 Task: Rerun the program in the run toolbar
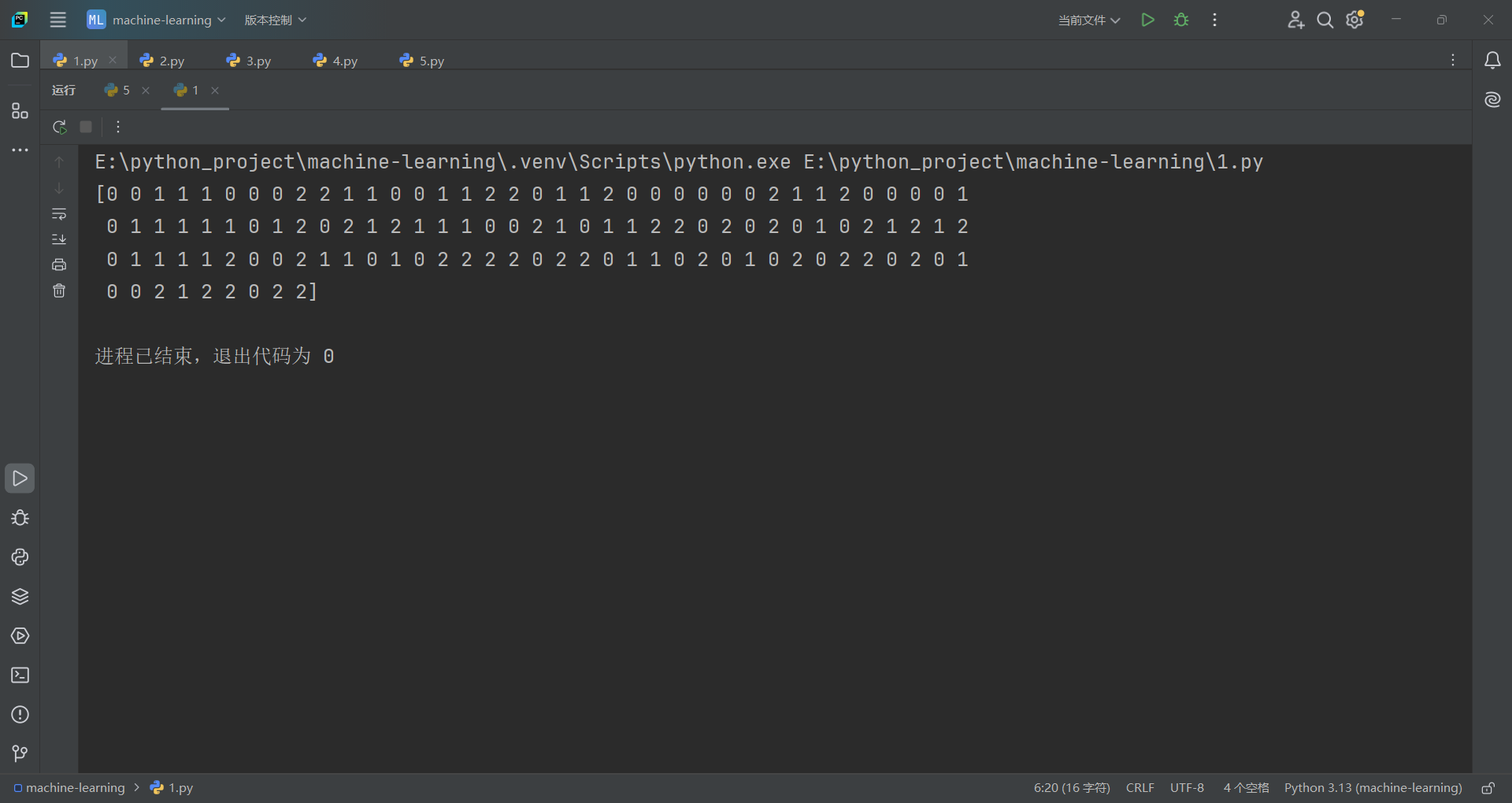pos(59,127)
